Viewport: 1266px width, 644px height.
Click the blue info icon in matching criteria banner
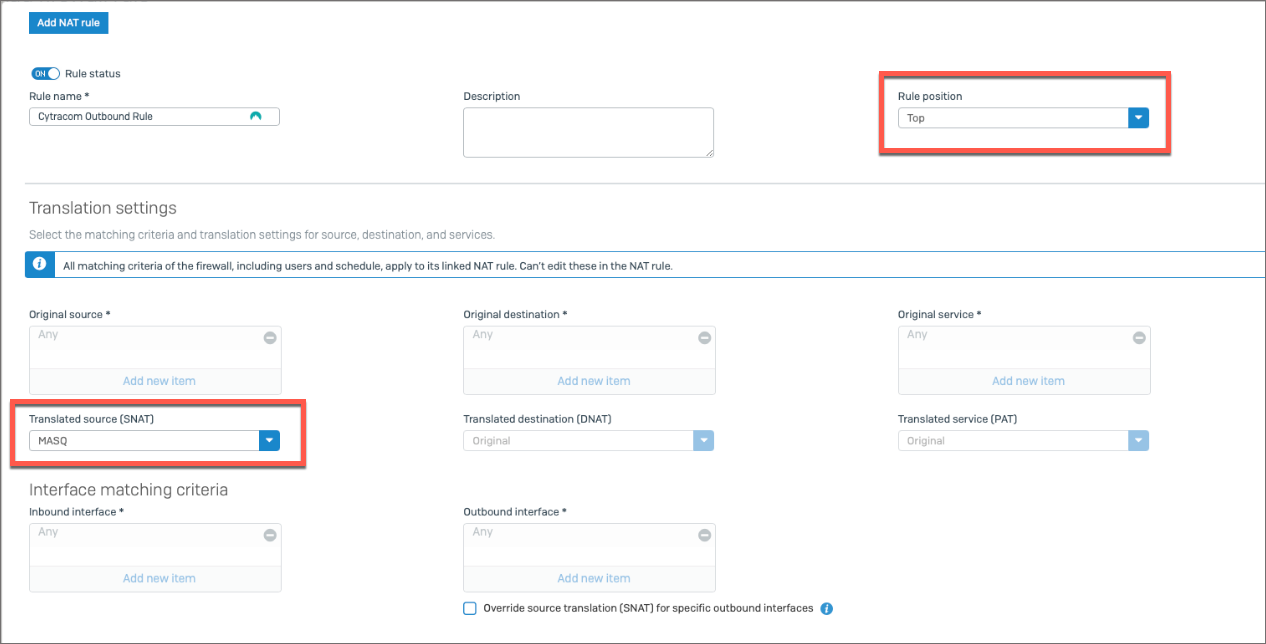(39, 265)
